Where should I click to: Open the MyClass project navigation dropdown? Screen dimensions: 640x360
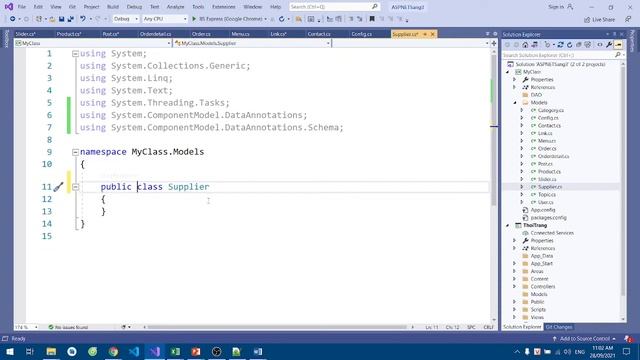click(93, 43)
